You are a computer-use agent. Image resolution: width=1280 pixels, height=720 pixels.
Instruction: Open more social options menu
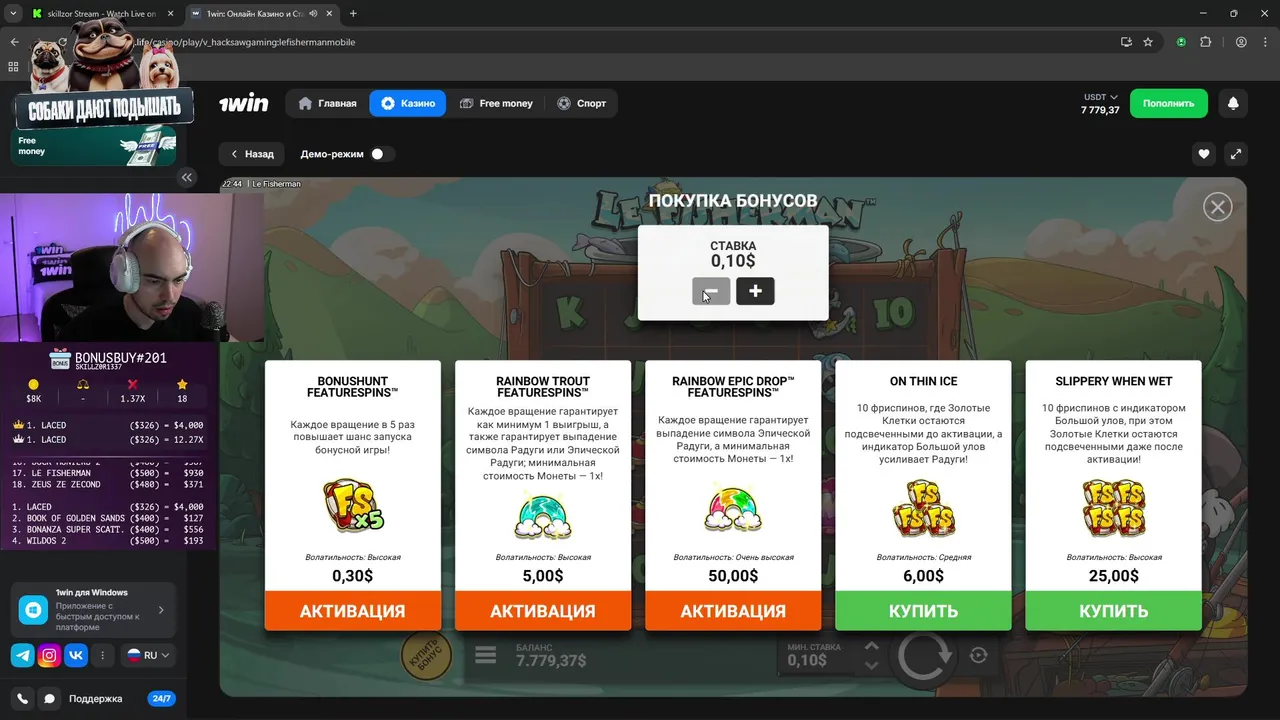coord(102,656)
